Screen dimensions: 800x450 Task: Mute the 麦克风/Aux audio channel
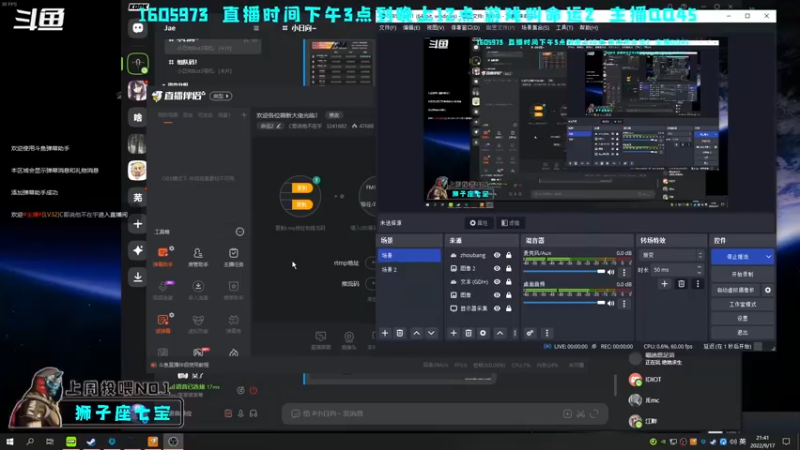(611, 272)
